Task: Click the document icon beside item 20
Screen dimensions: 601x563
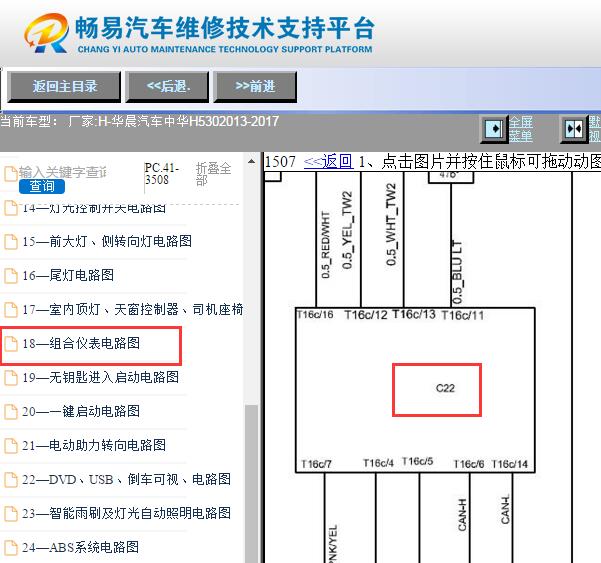Action: click(11, 412)
